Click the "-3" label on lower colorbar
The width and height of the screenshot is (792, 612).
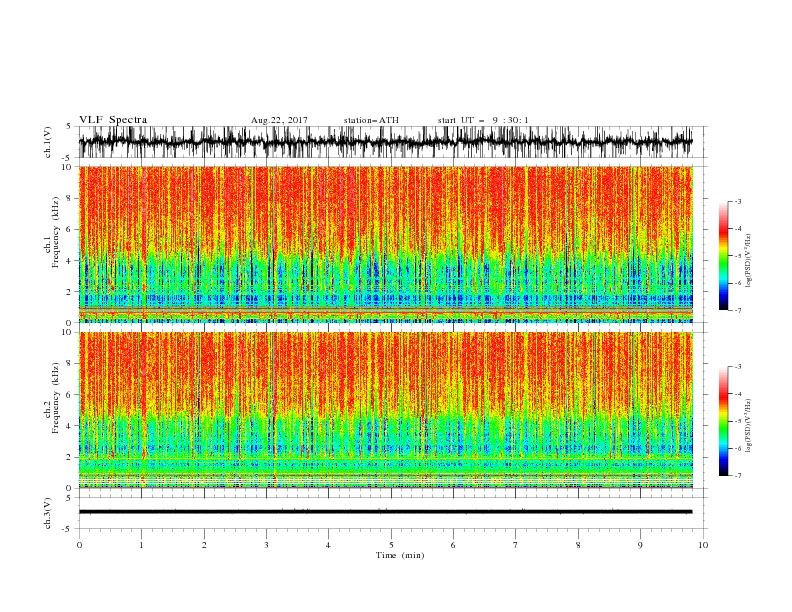click(x=737, y=367)
